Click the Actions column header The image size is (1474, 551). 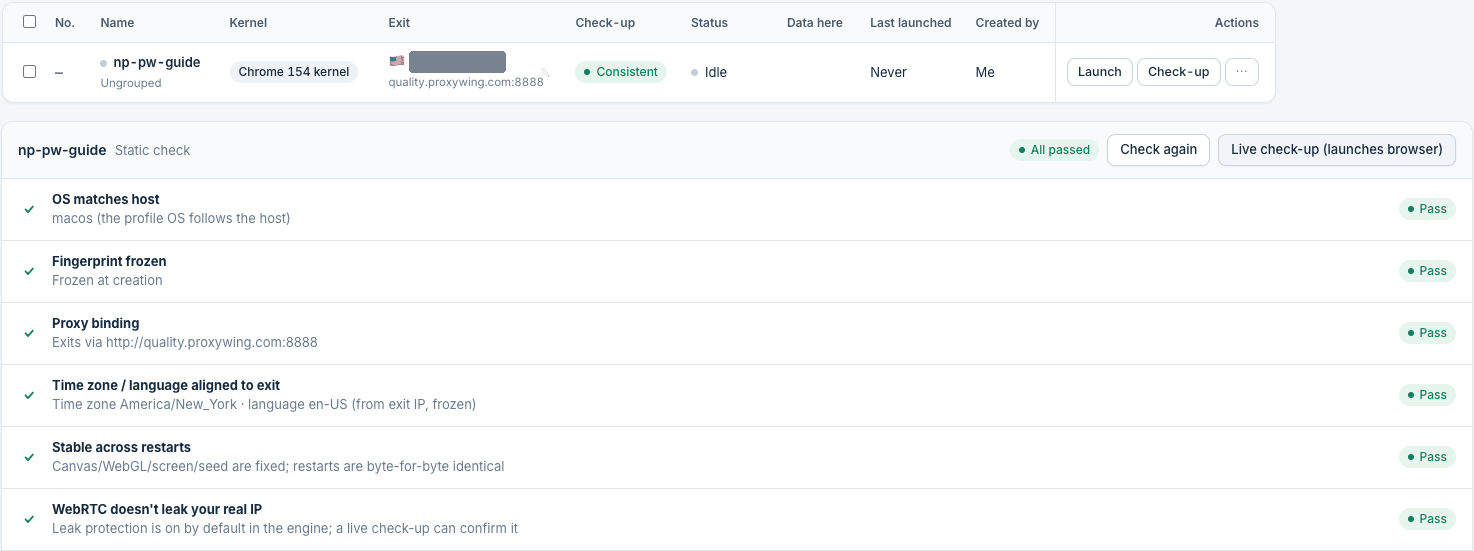click(x=1236, y=22)
